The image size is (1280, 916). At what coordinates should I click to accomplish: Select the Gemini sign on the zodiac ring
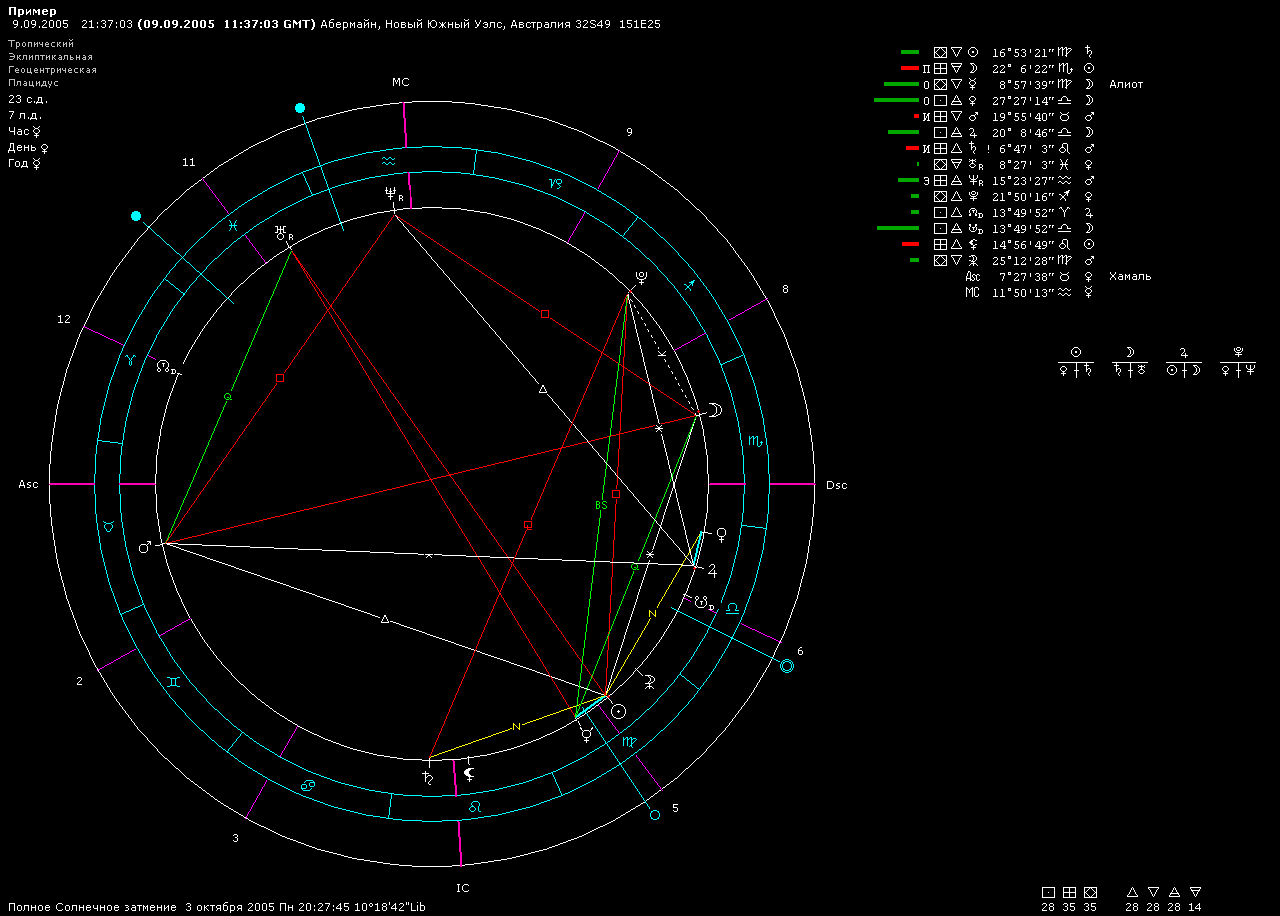174,681
